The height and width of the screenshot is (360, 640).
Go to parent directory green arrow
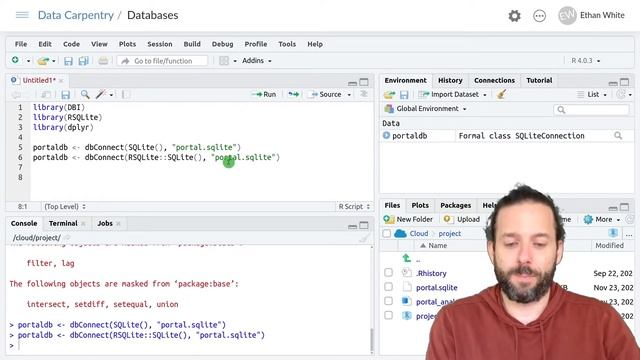(x=407, y=258)
